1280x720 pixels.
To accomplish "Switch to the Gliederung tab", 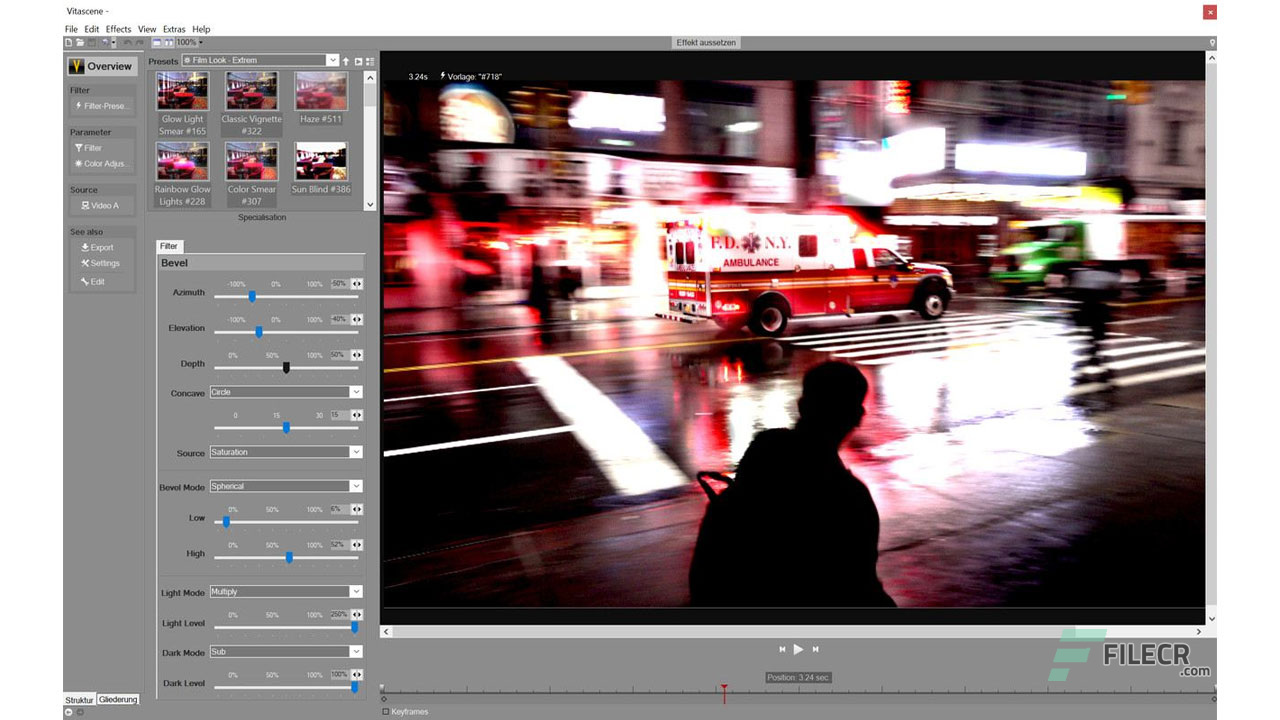I will 118,700.
